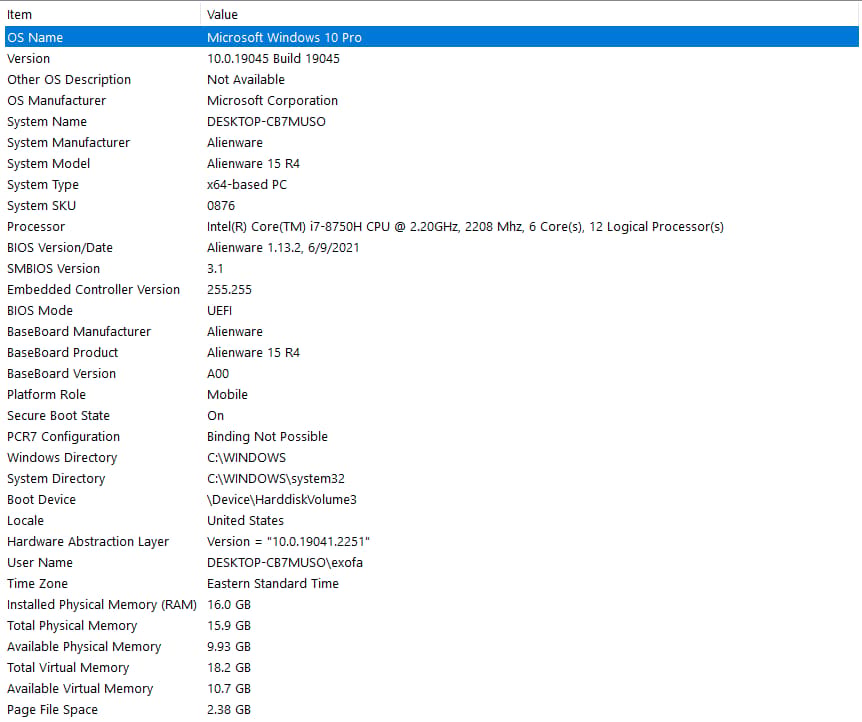862x722 pixels.
Task: Select the Processor row label
Action: pyautogui.click(x=36, y=227)
